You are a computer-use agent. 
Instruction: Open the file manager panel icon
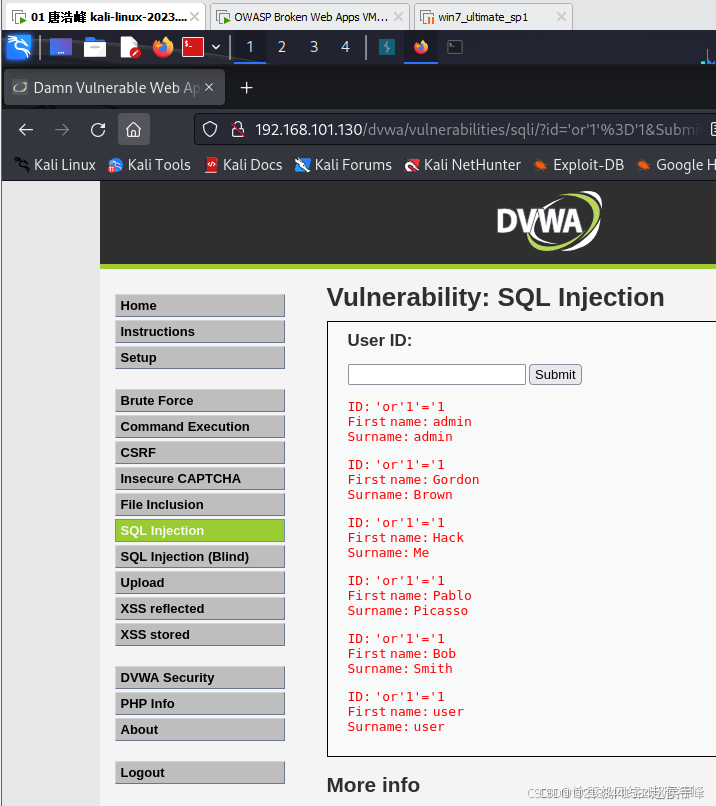(95, 47)
